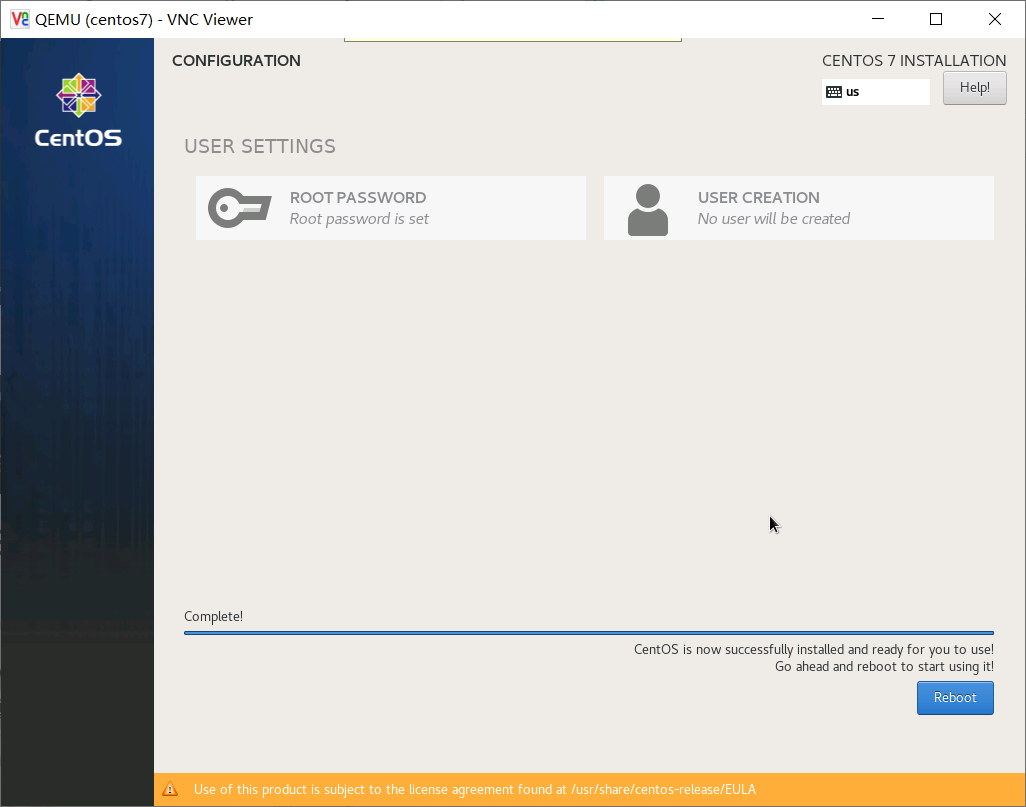Click the installation progress bar
The height and width of the screenshot is (807, 1026).
[x=589, y=633]
